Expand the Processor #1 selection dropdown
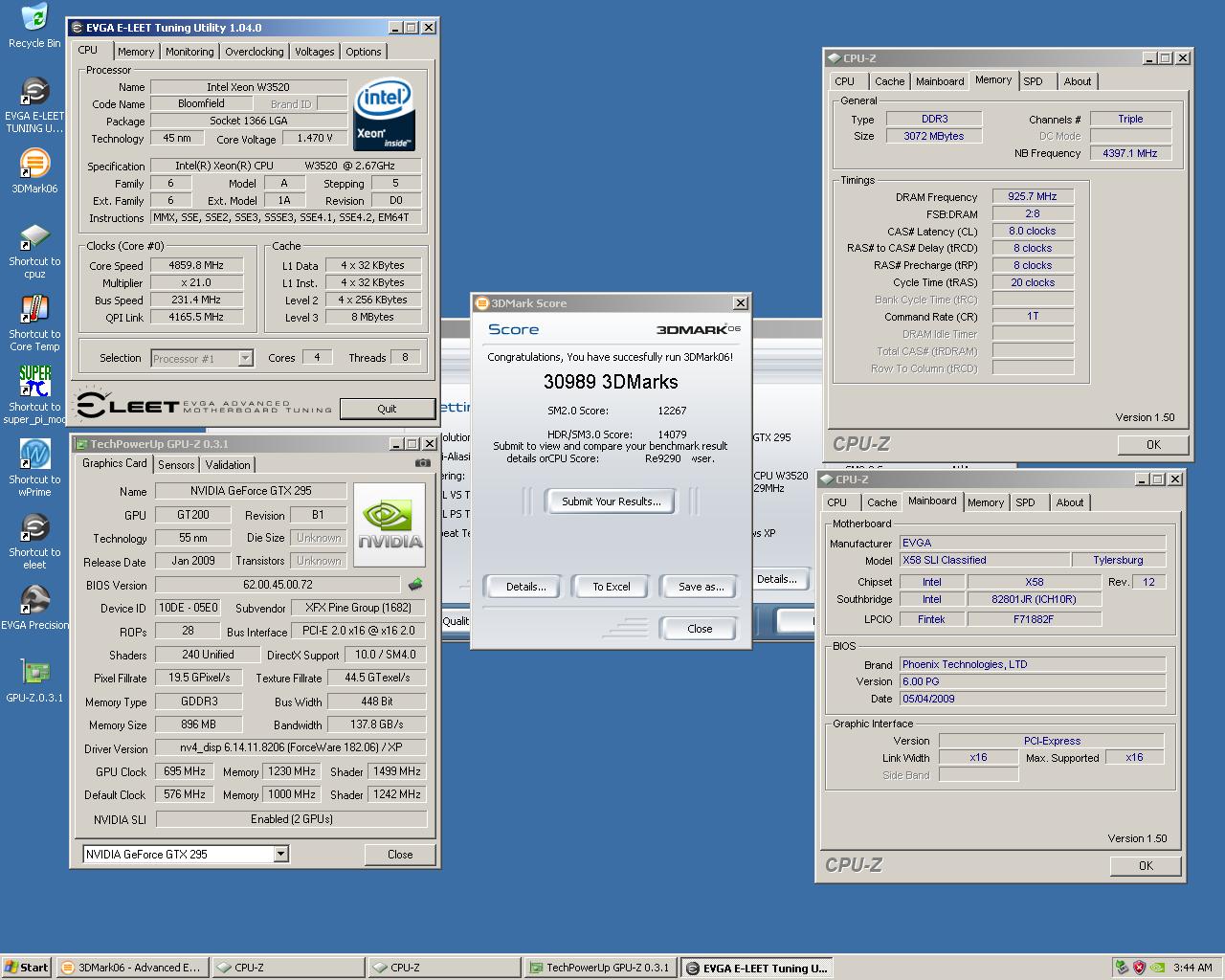Viewport: 1225px width, 980px height. 245,359
